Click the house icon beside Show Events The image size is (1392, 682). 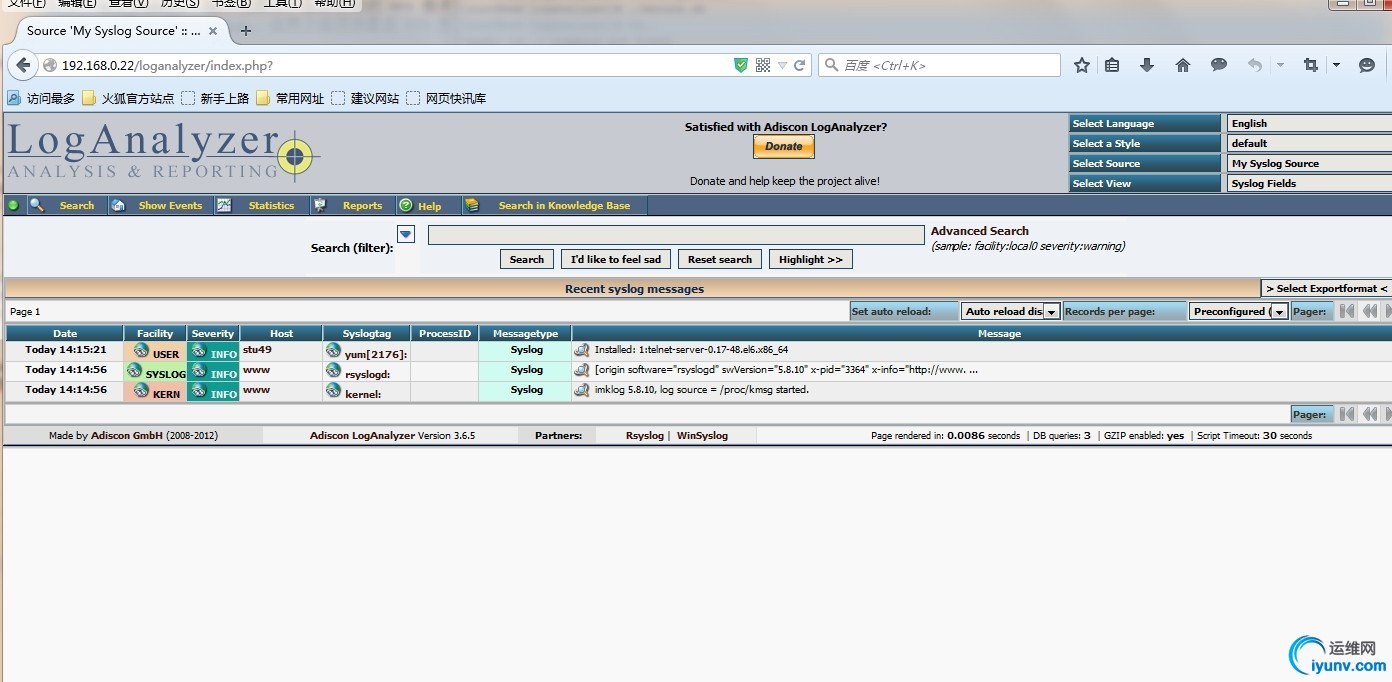pos(118,205)
